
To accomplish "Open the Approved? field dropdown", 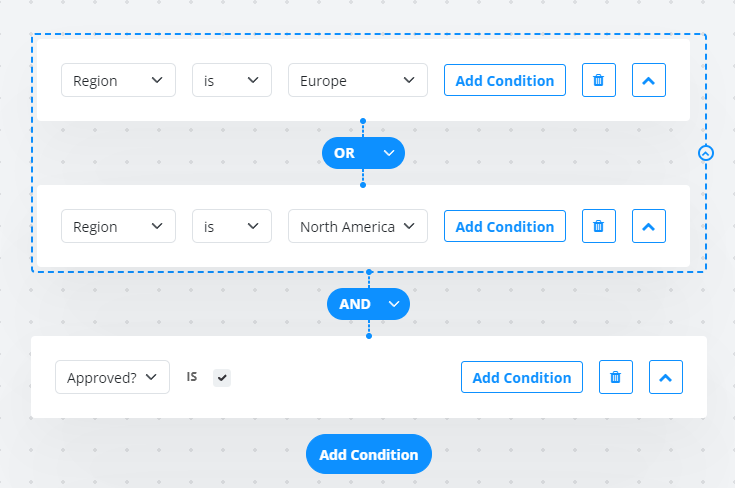I will click(x=112, y=377).
